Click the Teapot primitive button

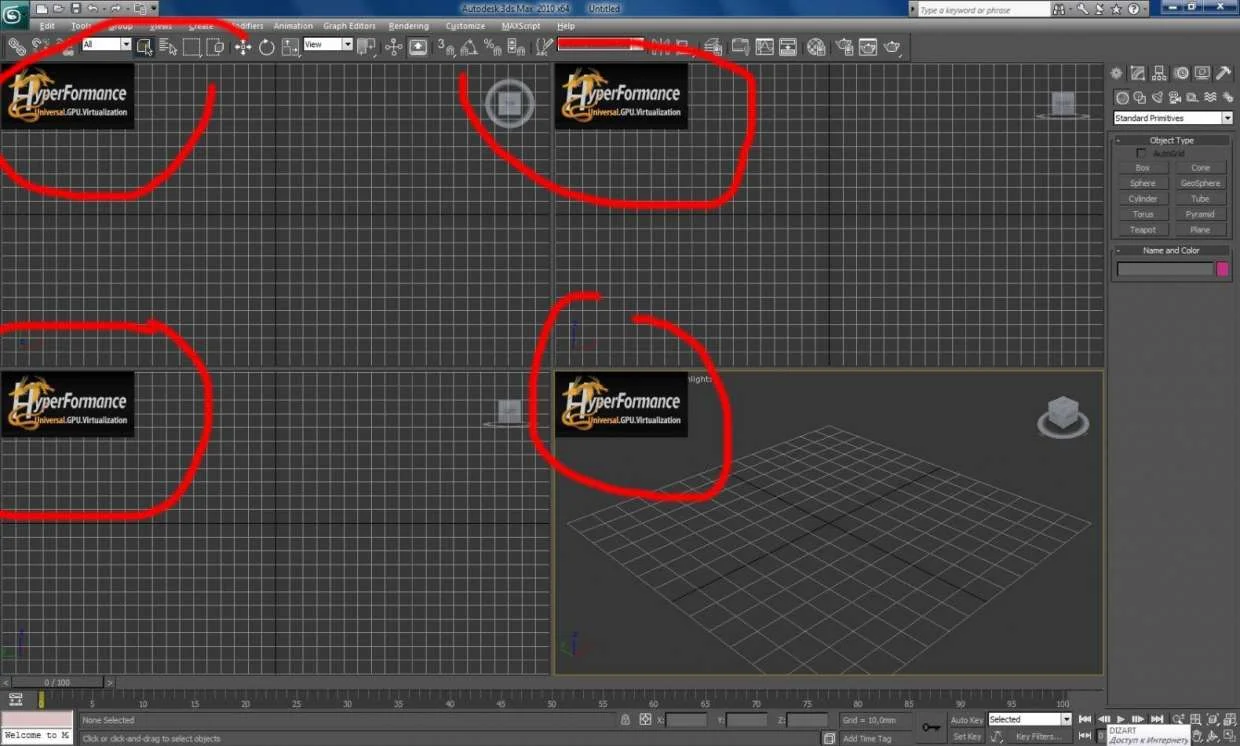1142,230
